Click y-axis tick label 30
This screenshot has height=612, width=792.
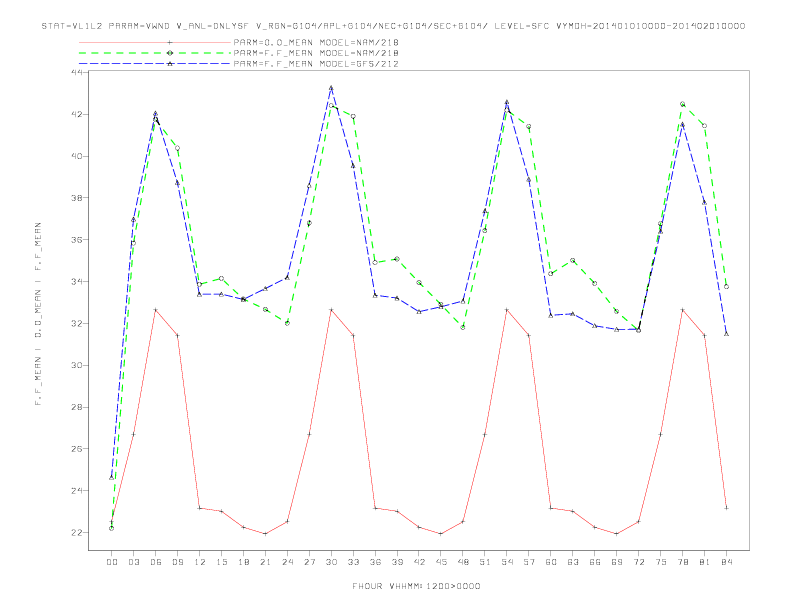pyautogui.click(x=77, y=365)
